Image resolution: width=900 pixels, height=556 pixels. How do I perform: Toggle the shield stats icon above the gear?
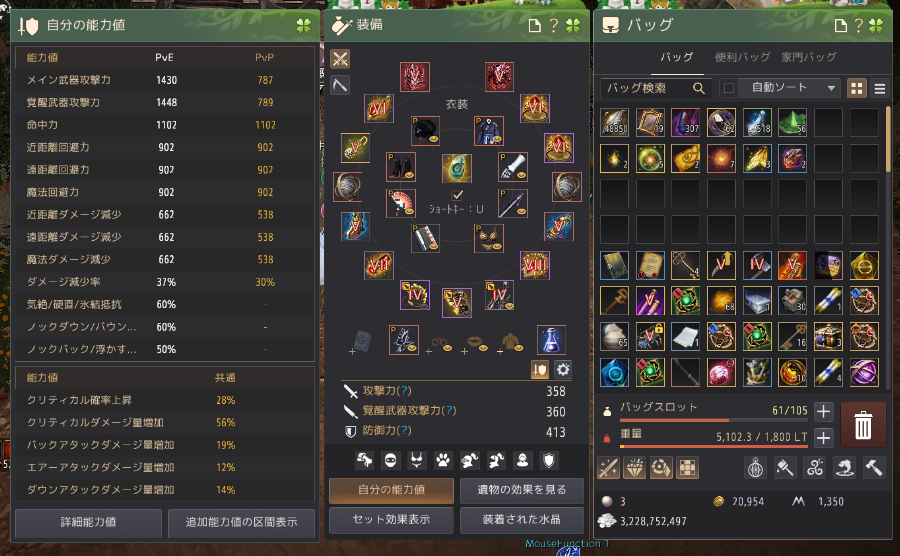point(540,370)
